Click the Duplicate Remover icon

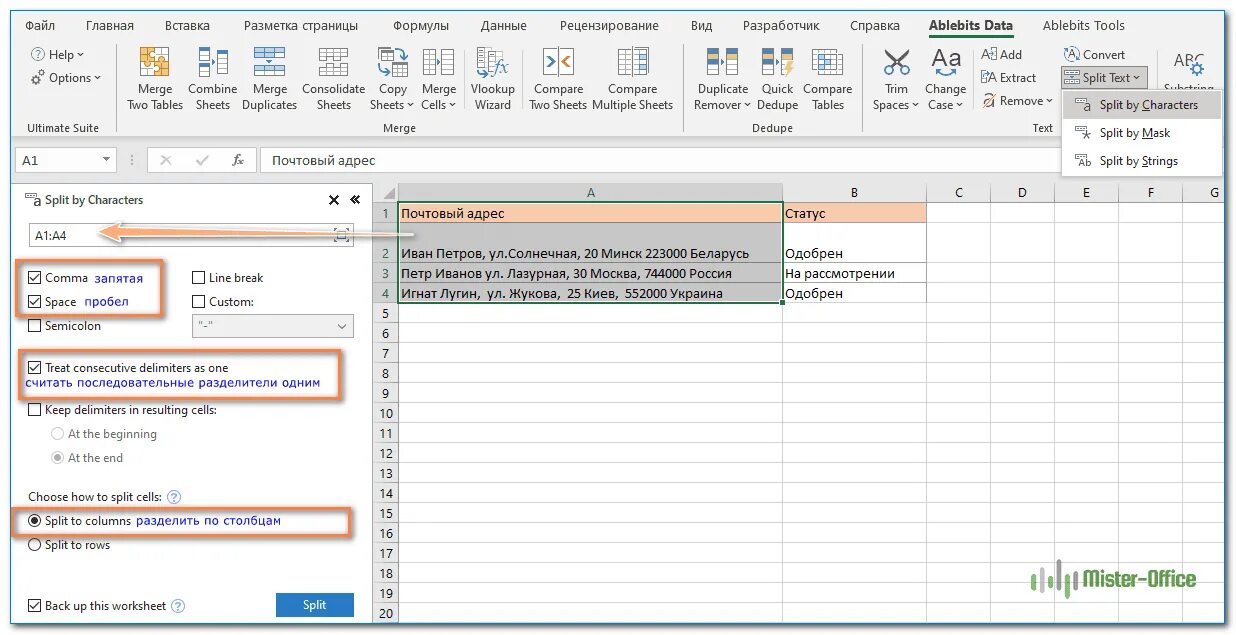tap(722, 64)
